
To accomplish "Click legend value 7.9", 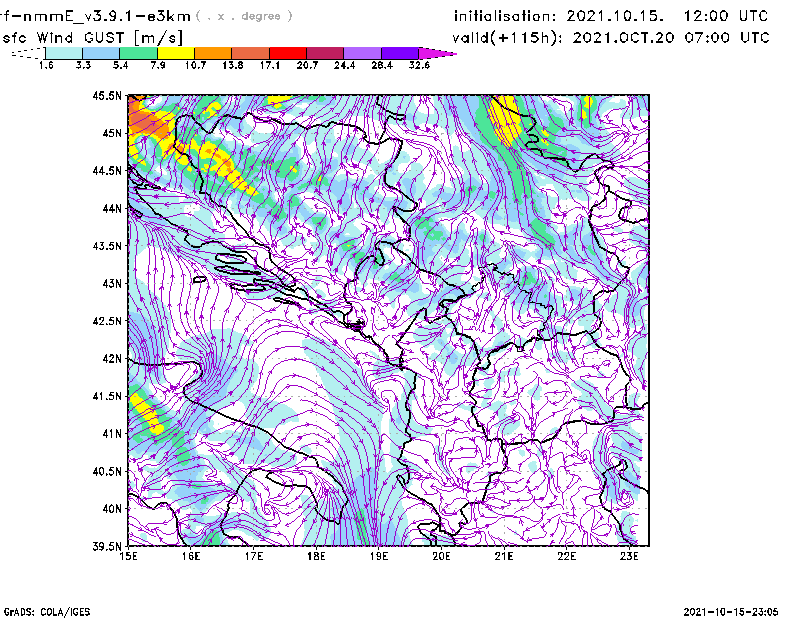I will click(158, 65).
